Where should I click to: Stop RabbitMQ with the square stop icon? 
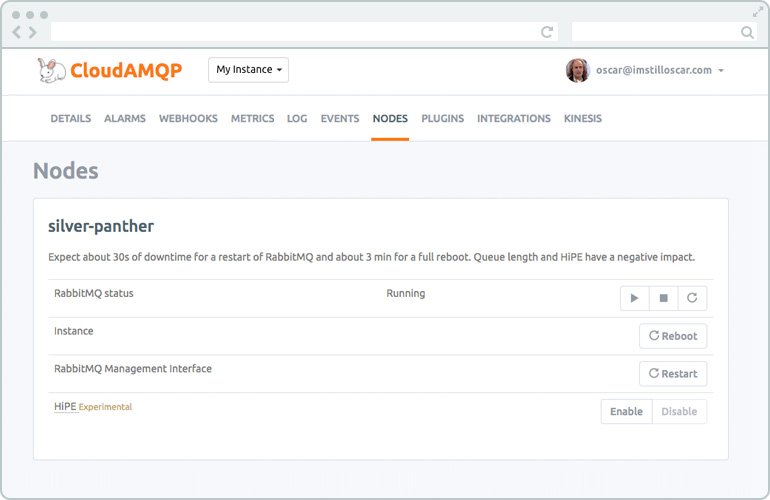(x=663, y=298)
